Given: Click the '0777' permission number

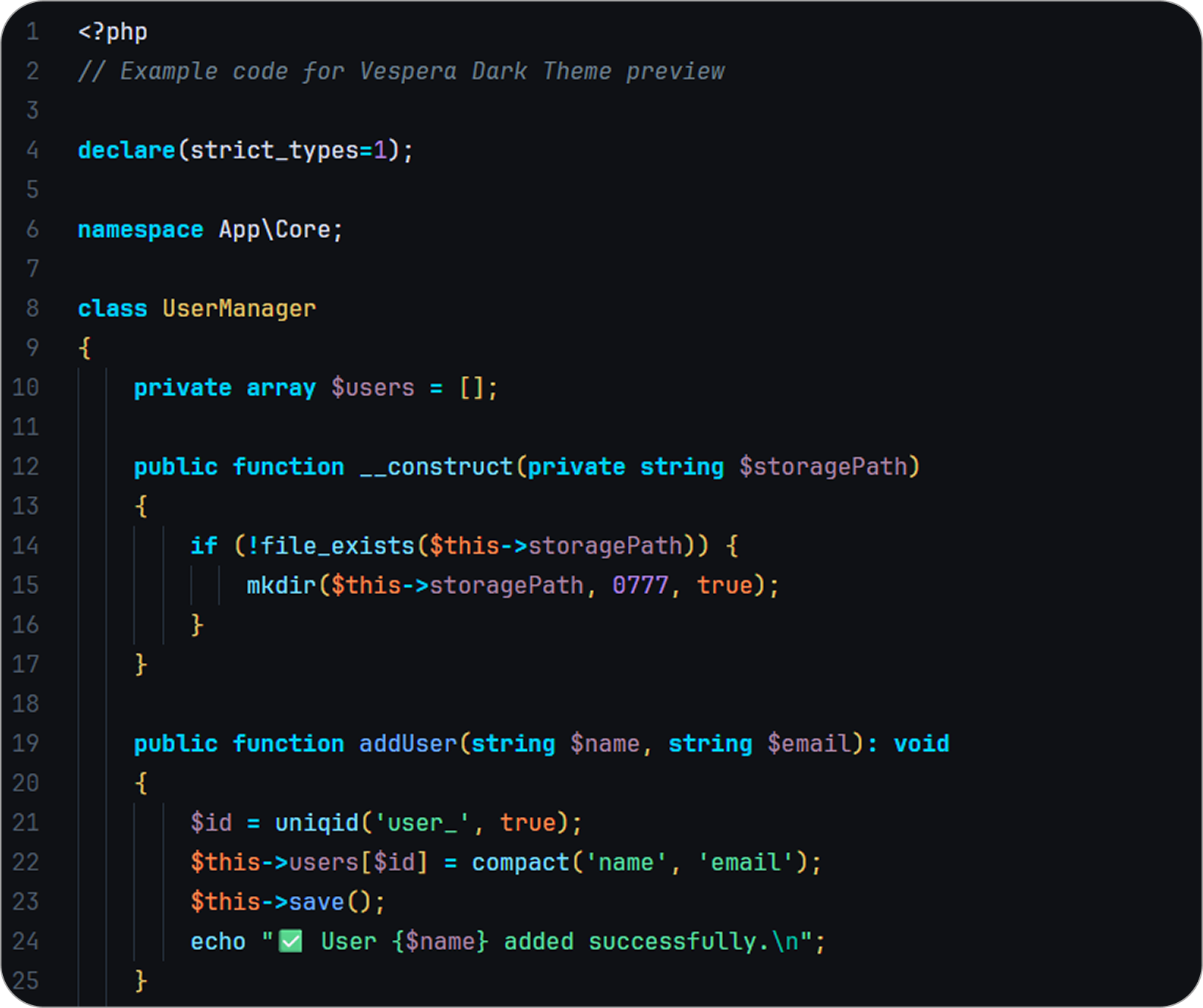Looking at the screenshot, I should click(x=640, y=585).
